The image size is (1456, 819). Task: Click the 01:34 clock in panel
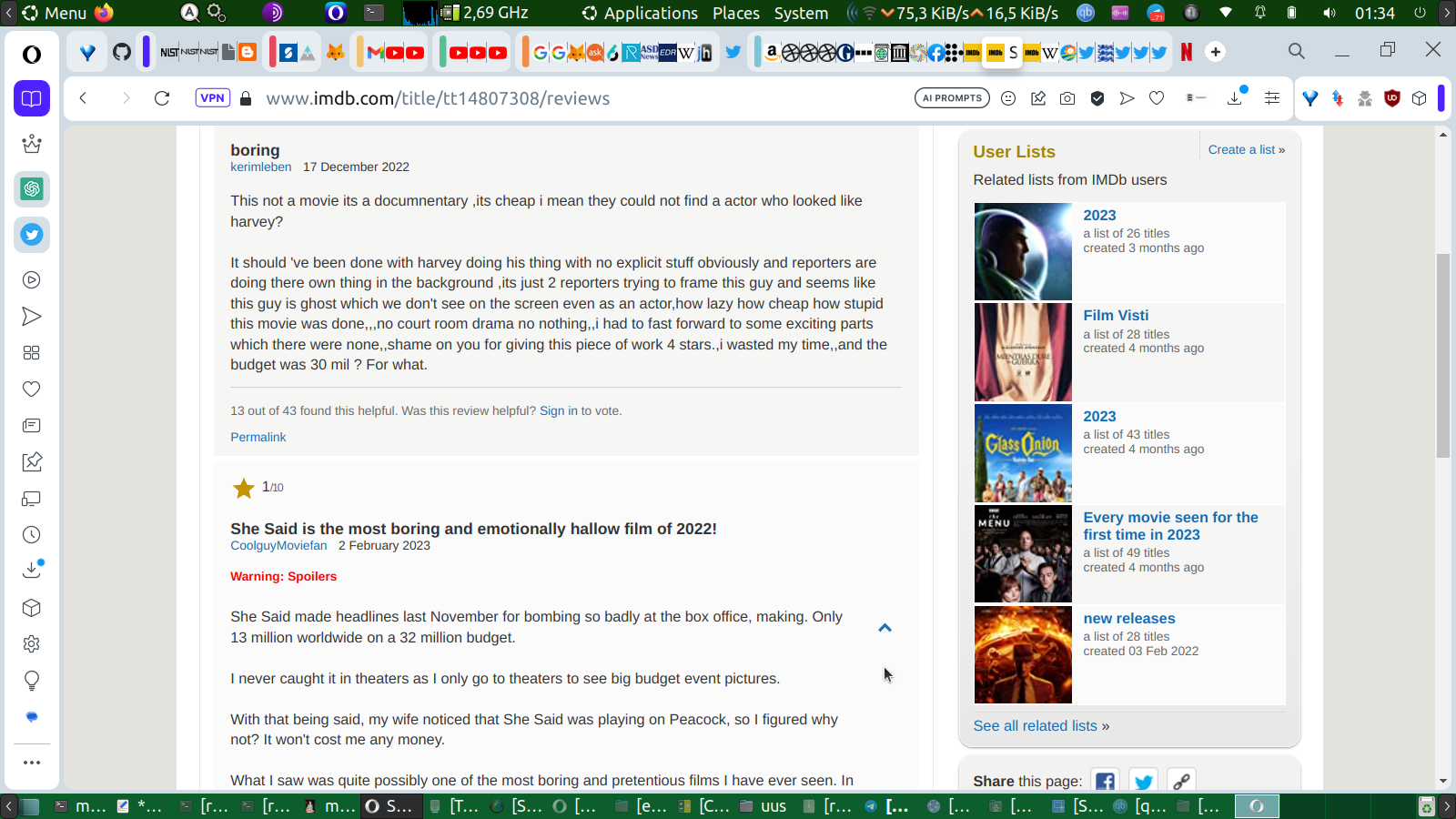[x=1375, y=13]
